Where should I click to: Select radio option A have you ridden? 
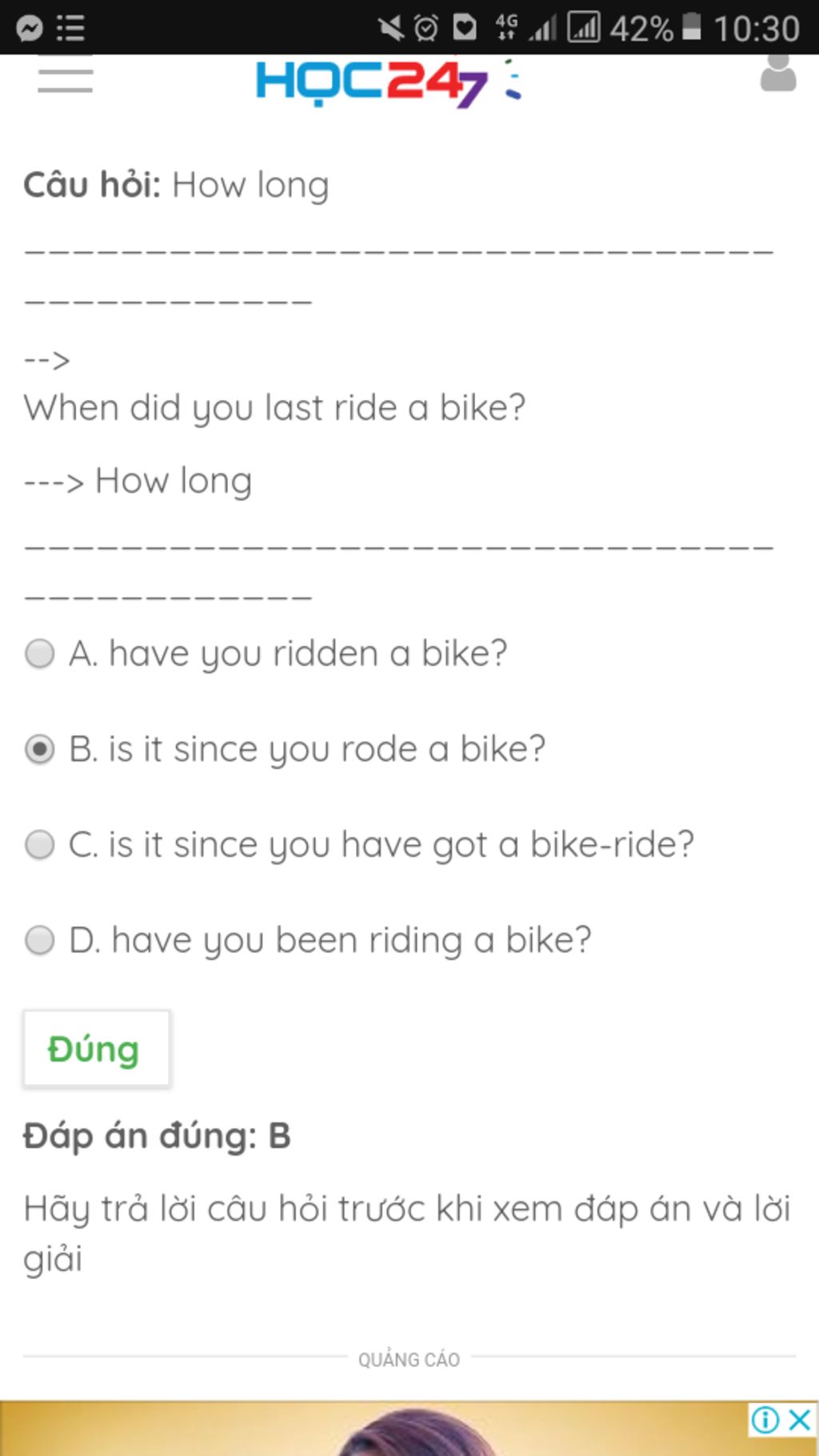(x=39, y=654)
